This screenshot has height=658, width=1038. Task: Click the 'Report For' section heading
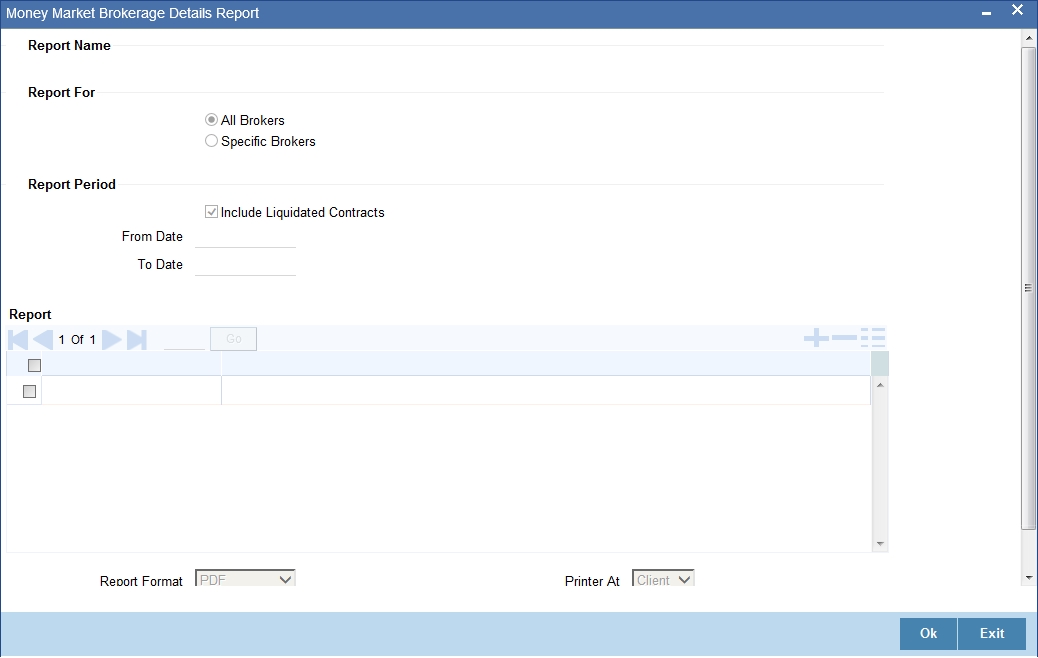(x=62, y=93)
